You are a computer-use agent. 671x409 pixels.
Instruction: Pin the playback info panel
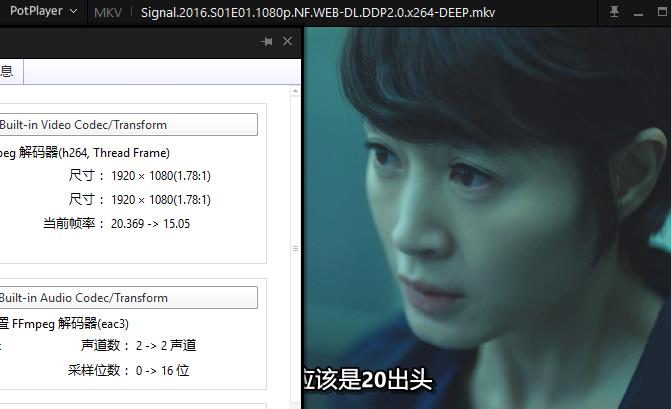[267, 41]
